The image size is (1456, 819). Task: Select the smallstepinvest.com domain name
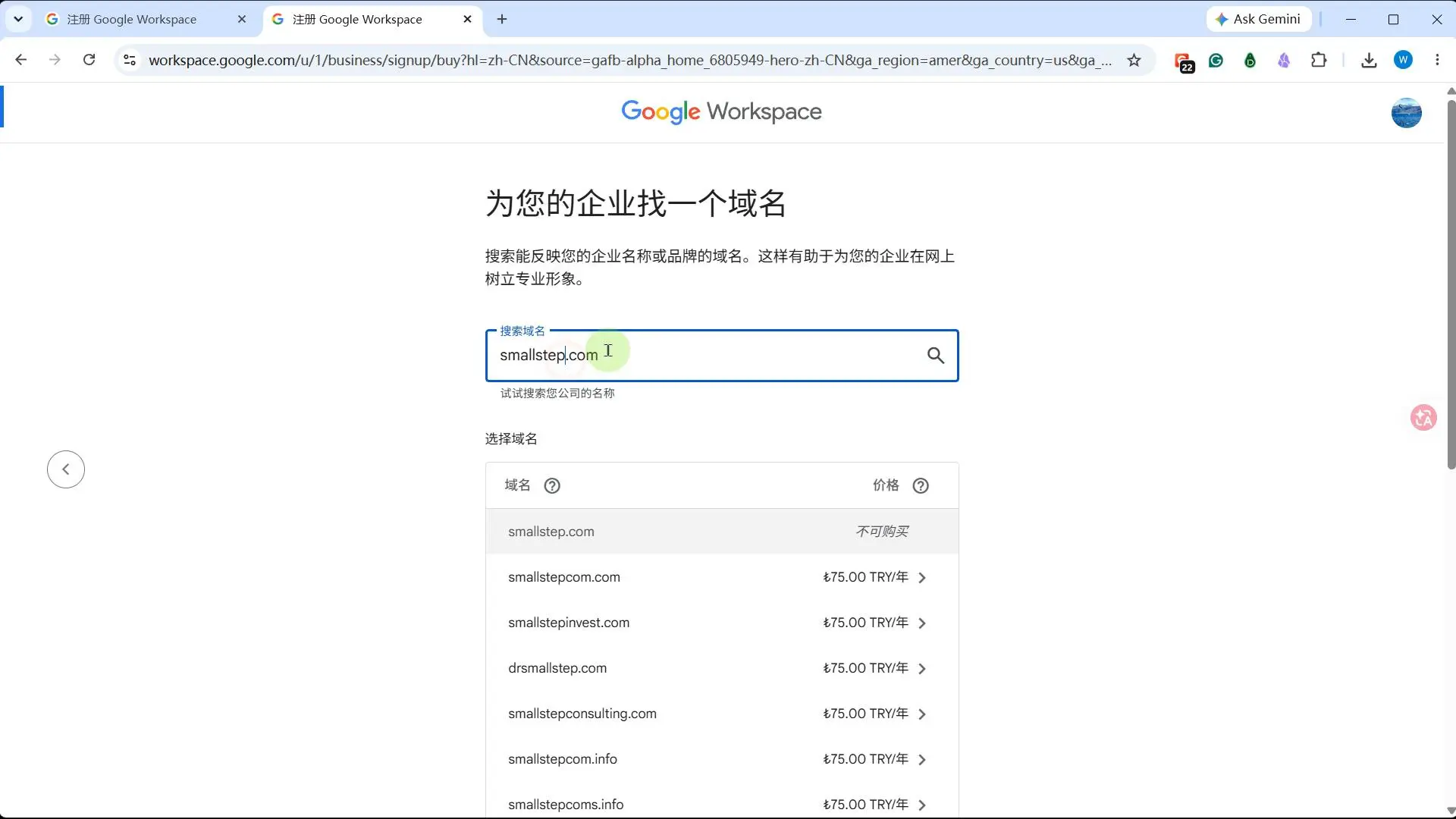click(x=569, y=623)
